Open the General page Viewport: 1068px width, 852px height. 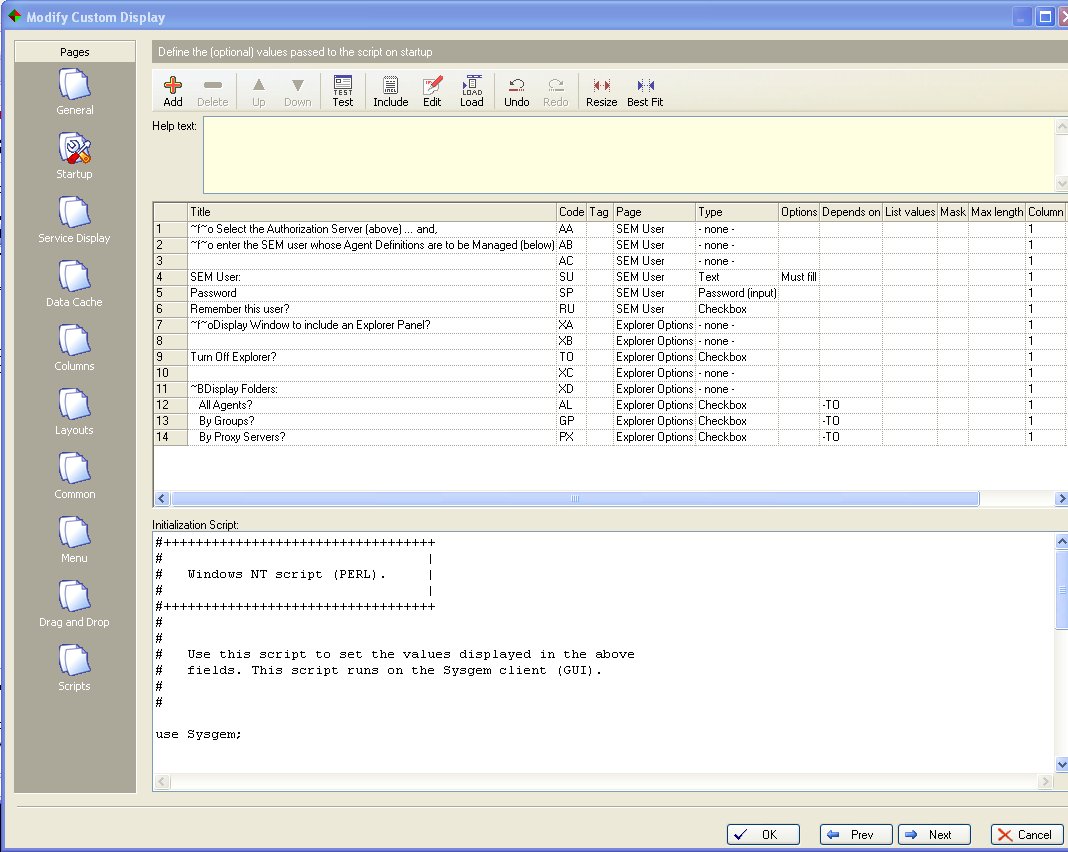[x=75, y=90]
